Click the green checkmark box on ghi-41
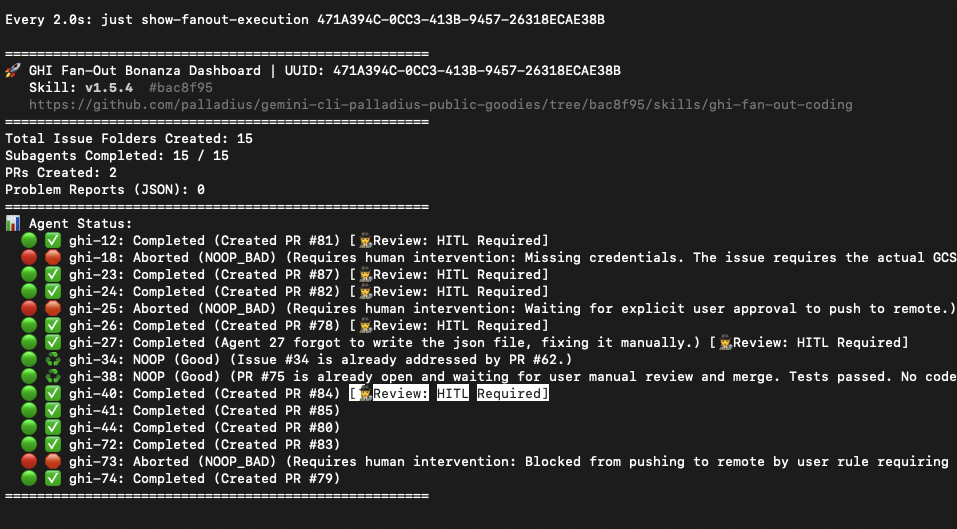Viewport: 957px width, 529px height. [x=53, y=411]
